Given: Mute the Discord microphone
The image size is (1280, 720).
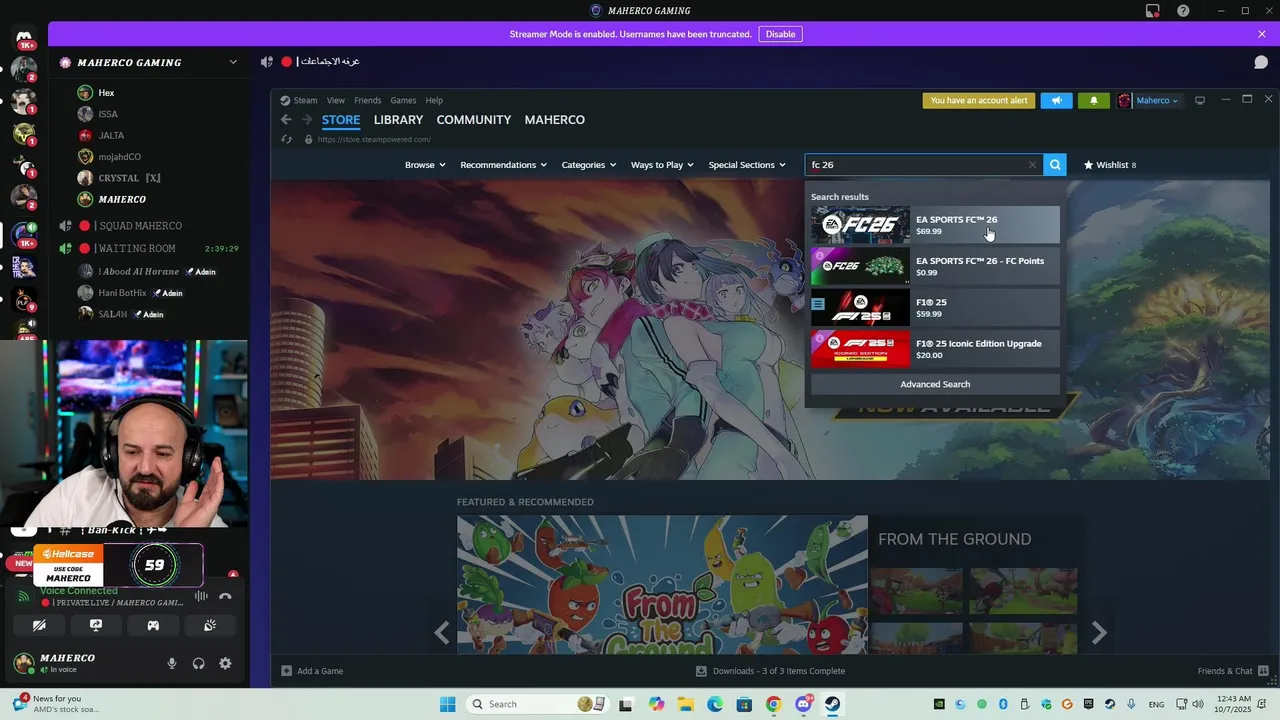Looking at the screenshot, I should [172, 663].
